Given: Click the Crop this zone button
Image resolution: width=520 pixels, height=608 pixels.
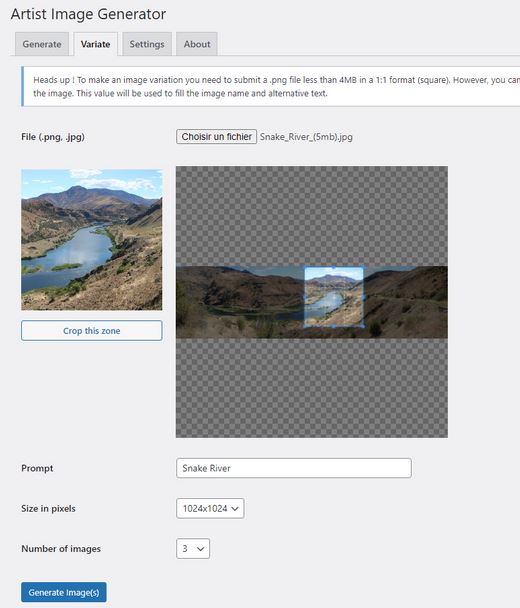Looking at the screenshot, I should coord(92,331).
